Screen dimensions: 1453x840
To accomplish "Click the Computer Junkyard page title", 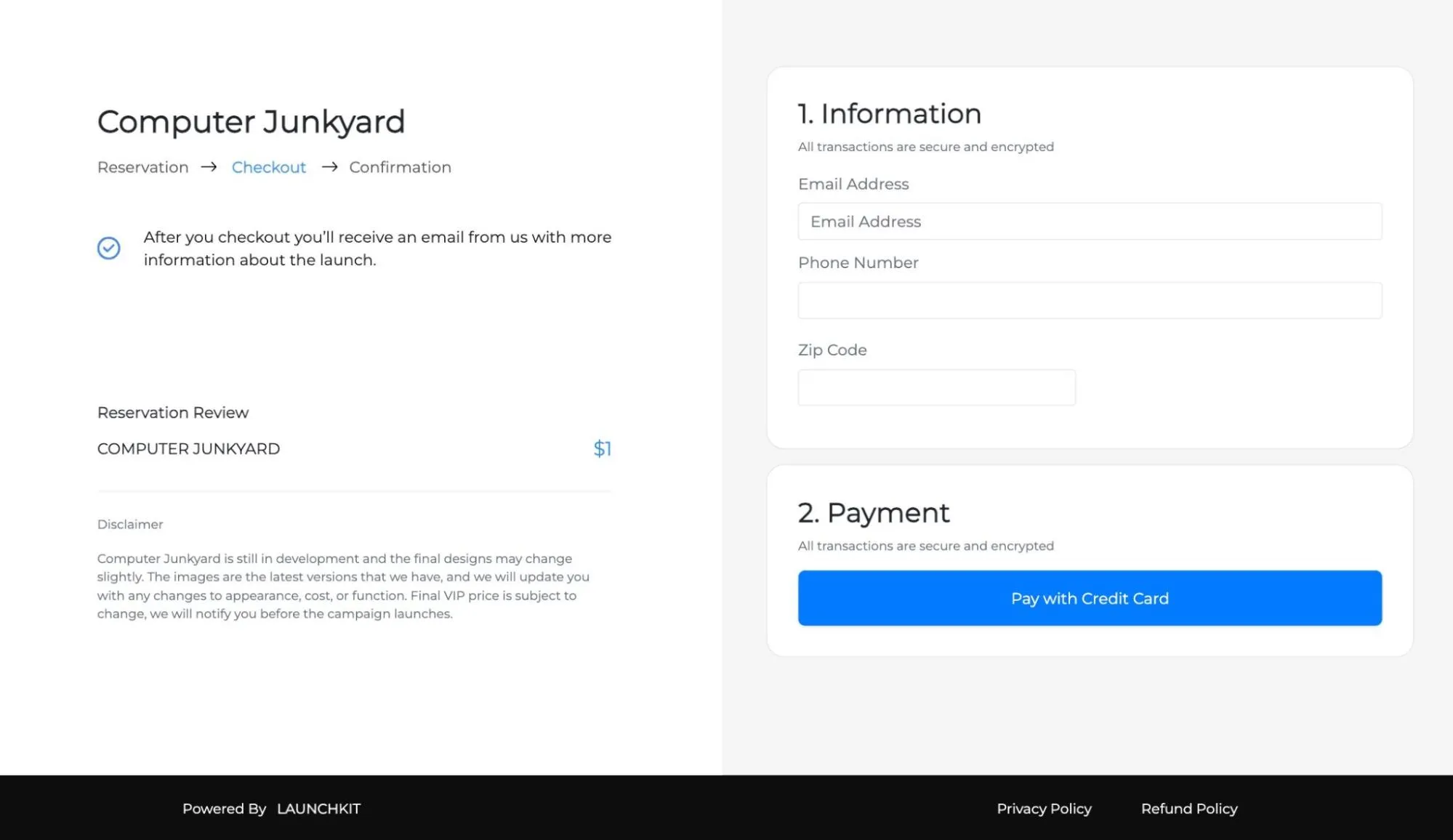I will coord(251,122).
